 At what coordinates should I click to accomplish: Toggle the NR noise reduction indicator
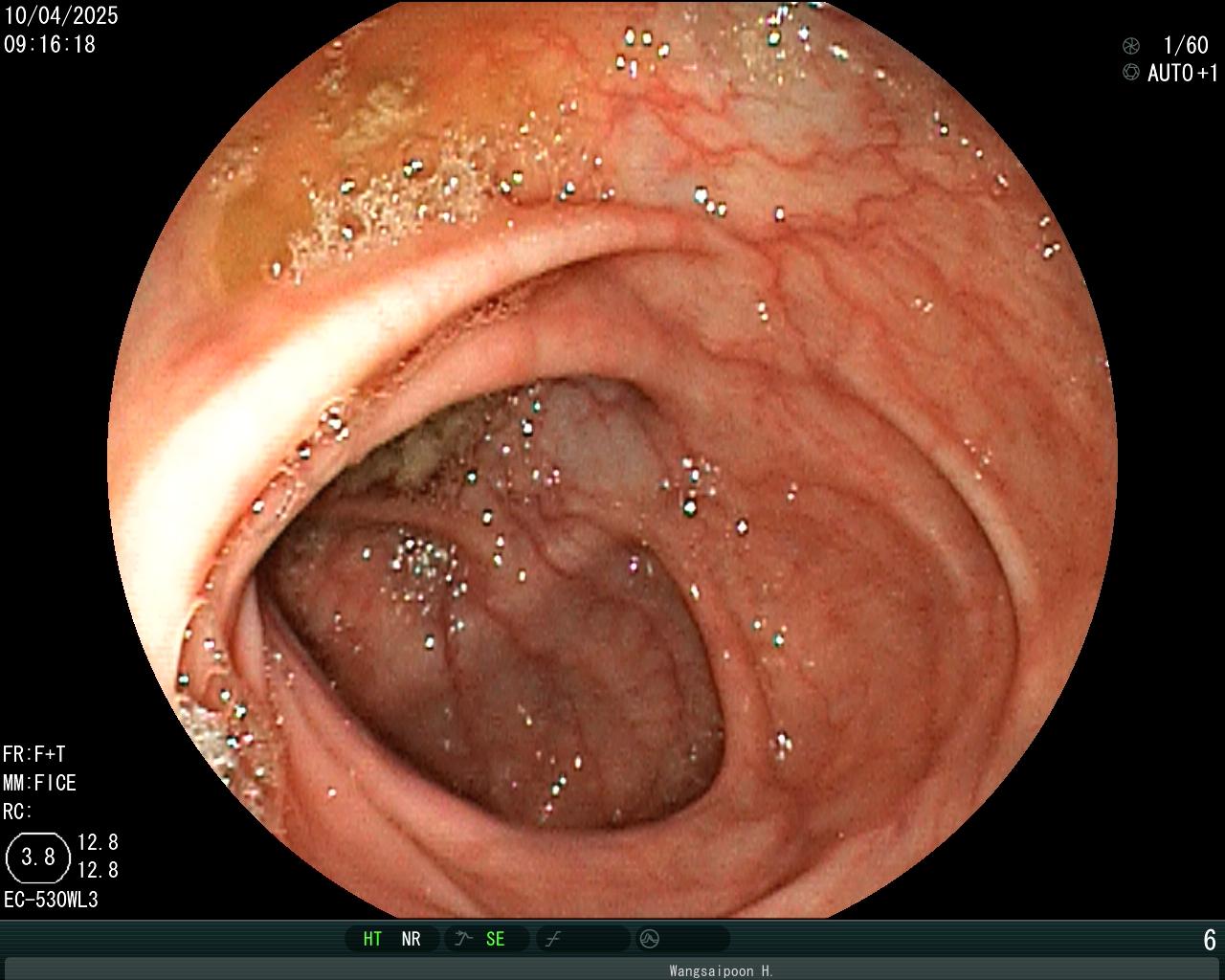pos(411,939)
